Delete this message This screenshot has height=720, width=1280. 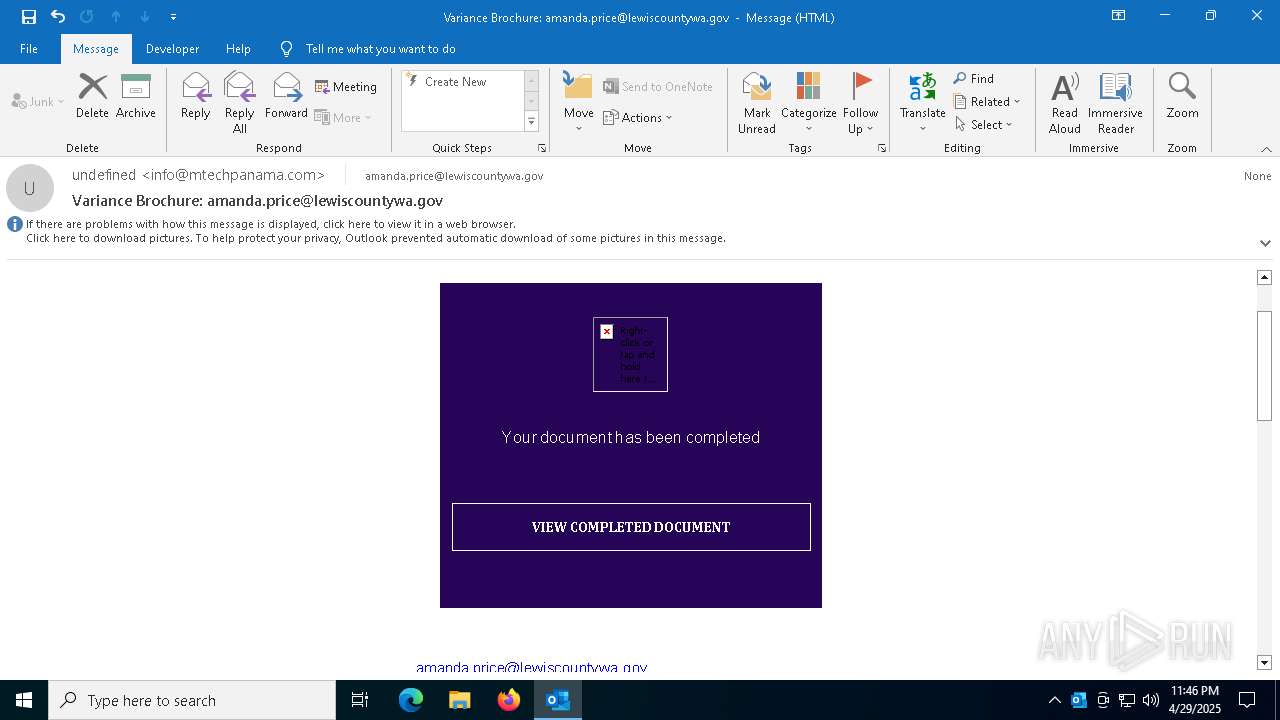point(92,97)
